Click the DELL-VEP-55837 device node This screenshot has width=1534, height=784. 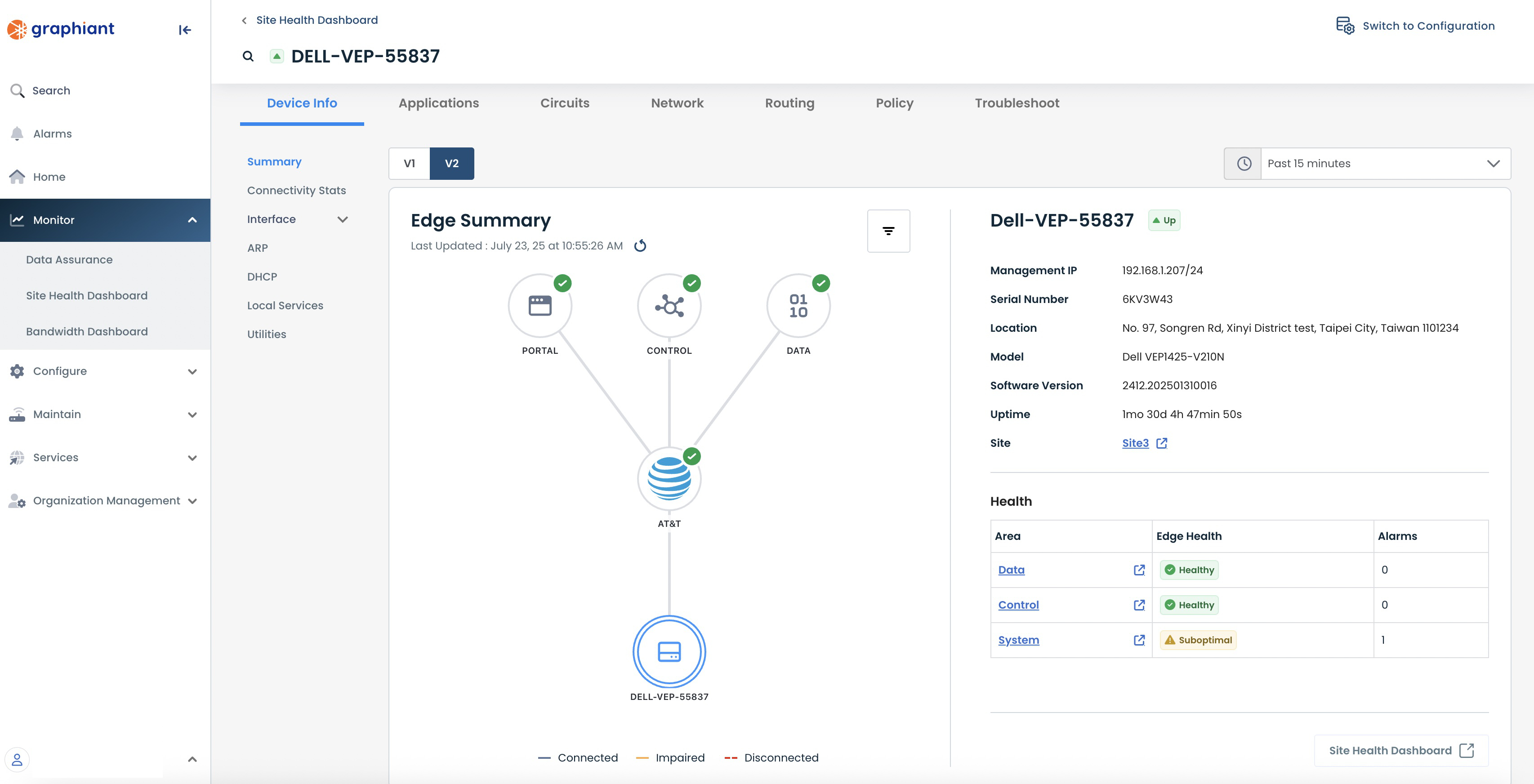tap(669, 652)
